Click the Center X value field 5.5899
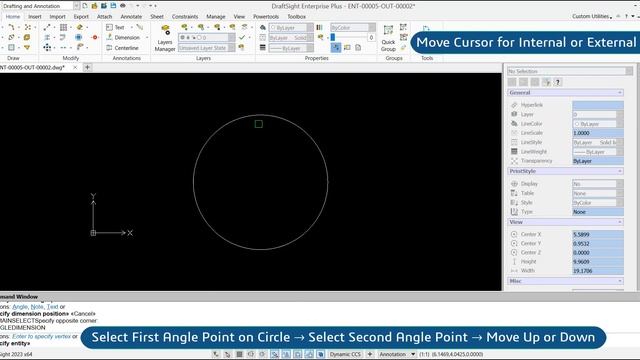Viewport: 640px width, 360px height. pyautogui.click(x=598, y=234)
